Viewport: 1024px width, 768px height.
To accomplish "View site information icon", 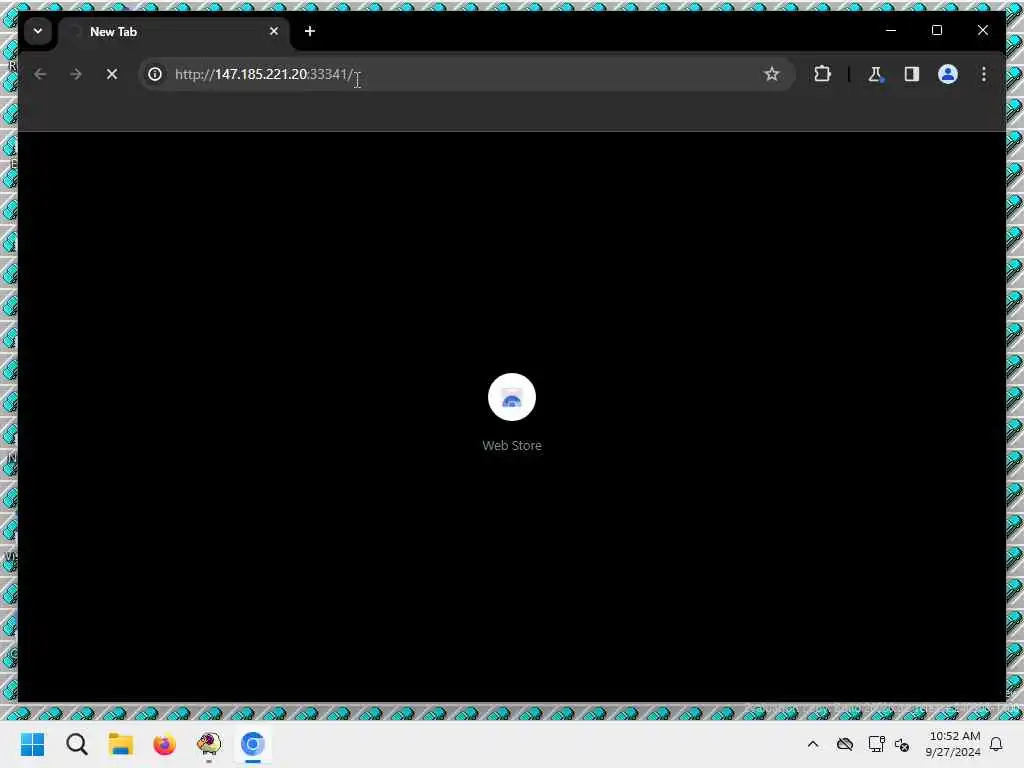I will (155, 74).
